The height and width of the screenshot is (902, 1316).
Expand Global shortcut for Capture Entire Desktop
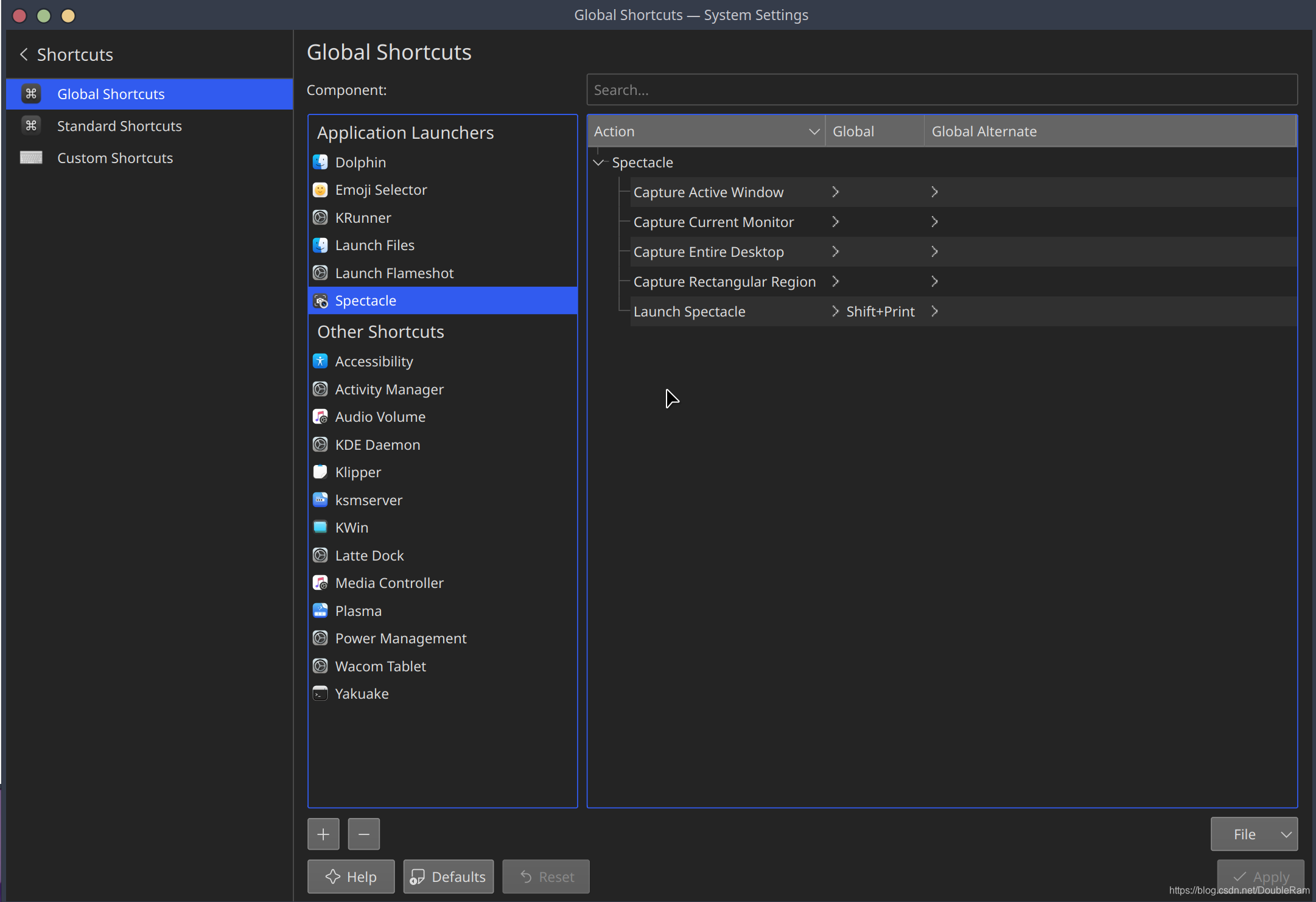(836, 251)
